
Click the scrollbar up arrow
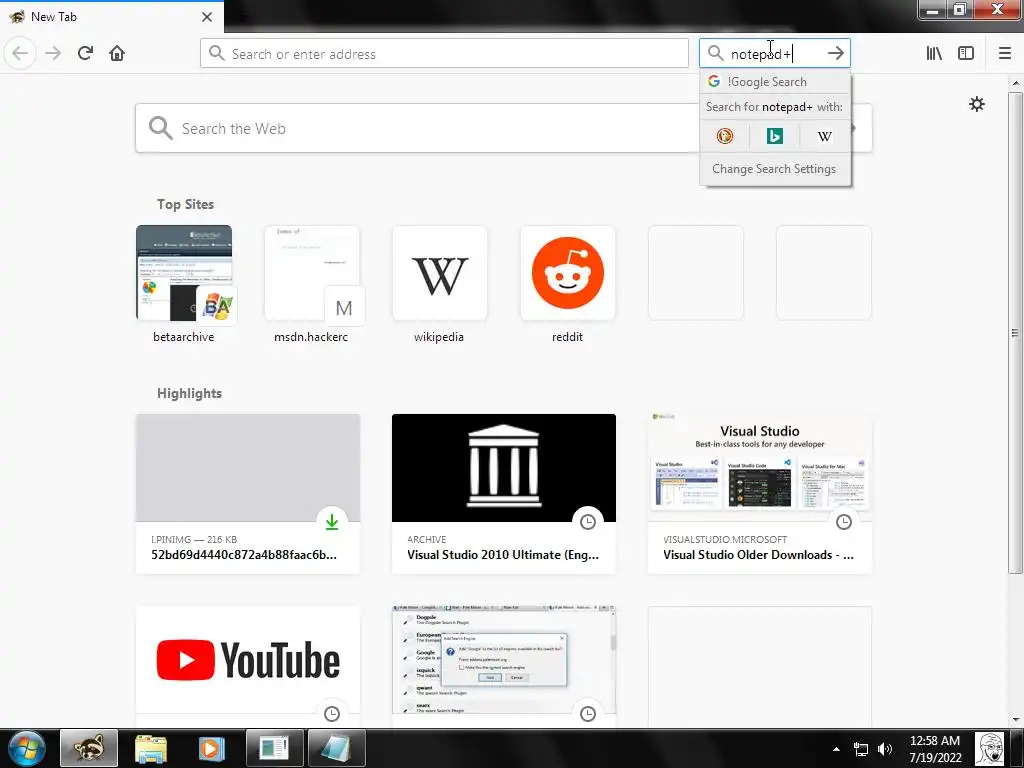click(1016, 83)
